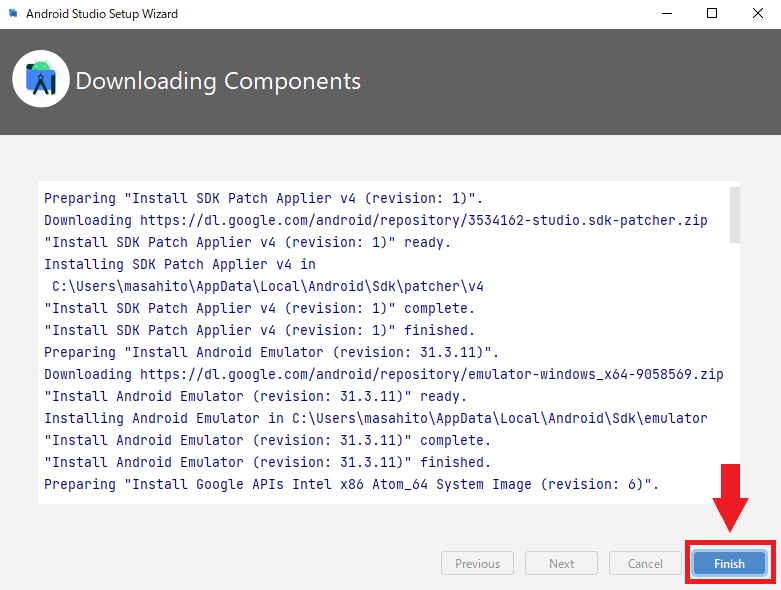Click the Android Emulator "finished" line
This screenshot has width=781, height=590.
(267, 462)
